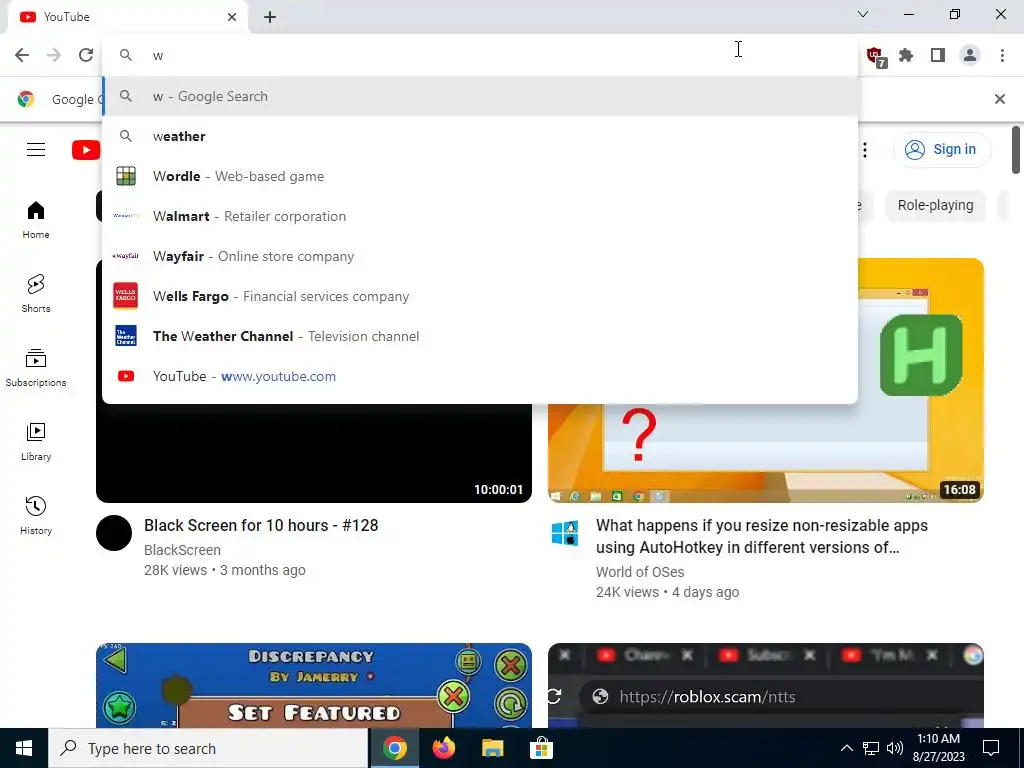
Task: Launch Firefox from the taskbar
Action: coord(443,748)
